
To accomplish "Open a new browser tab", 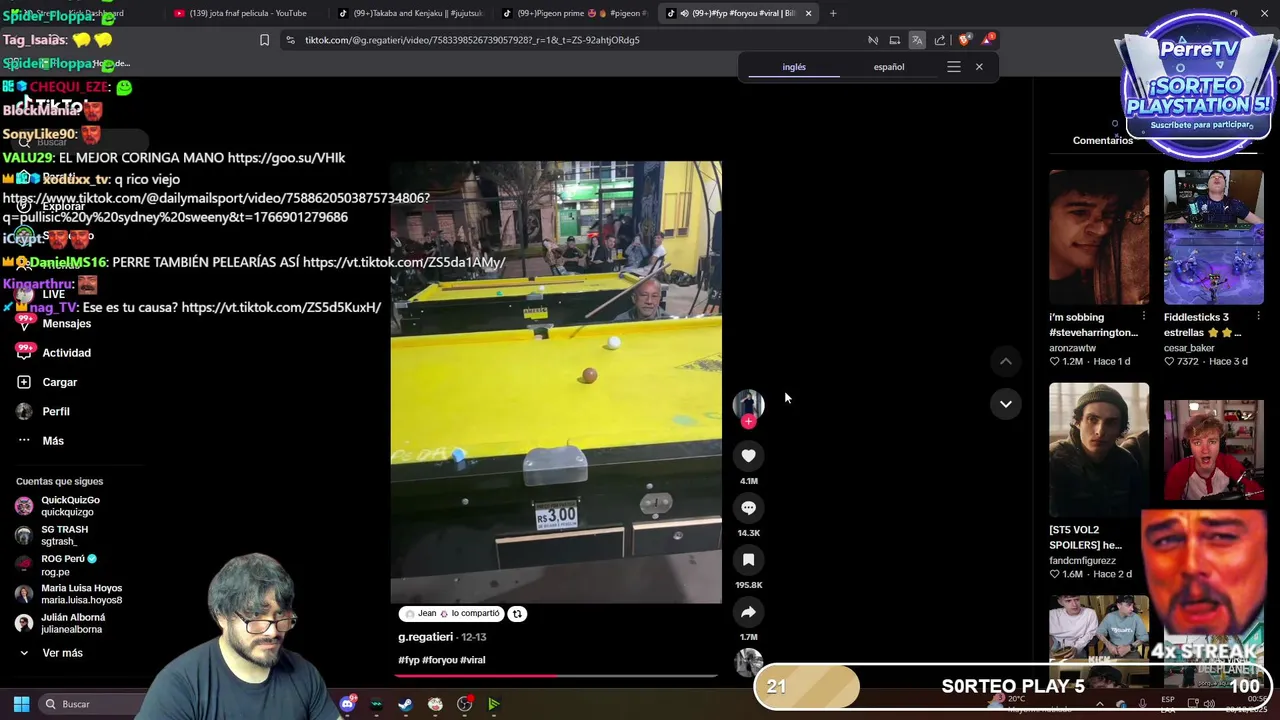I will [833, 13].
